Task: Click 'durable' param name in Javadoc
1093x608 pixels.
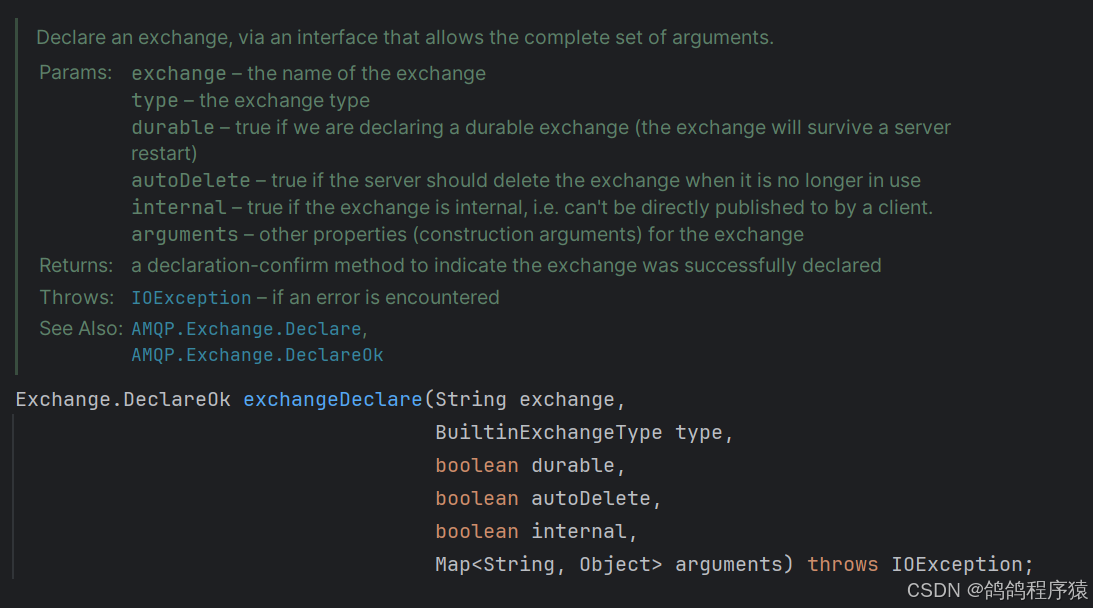Action: (173, 128)
